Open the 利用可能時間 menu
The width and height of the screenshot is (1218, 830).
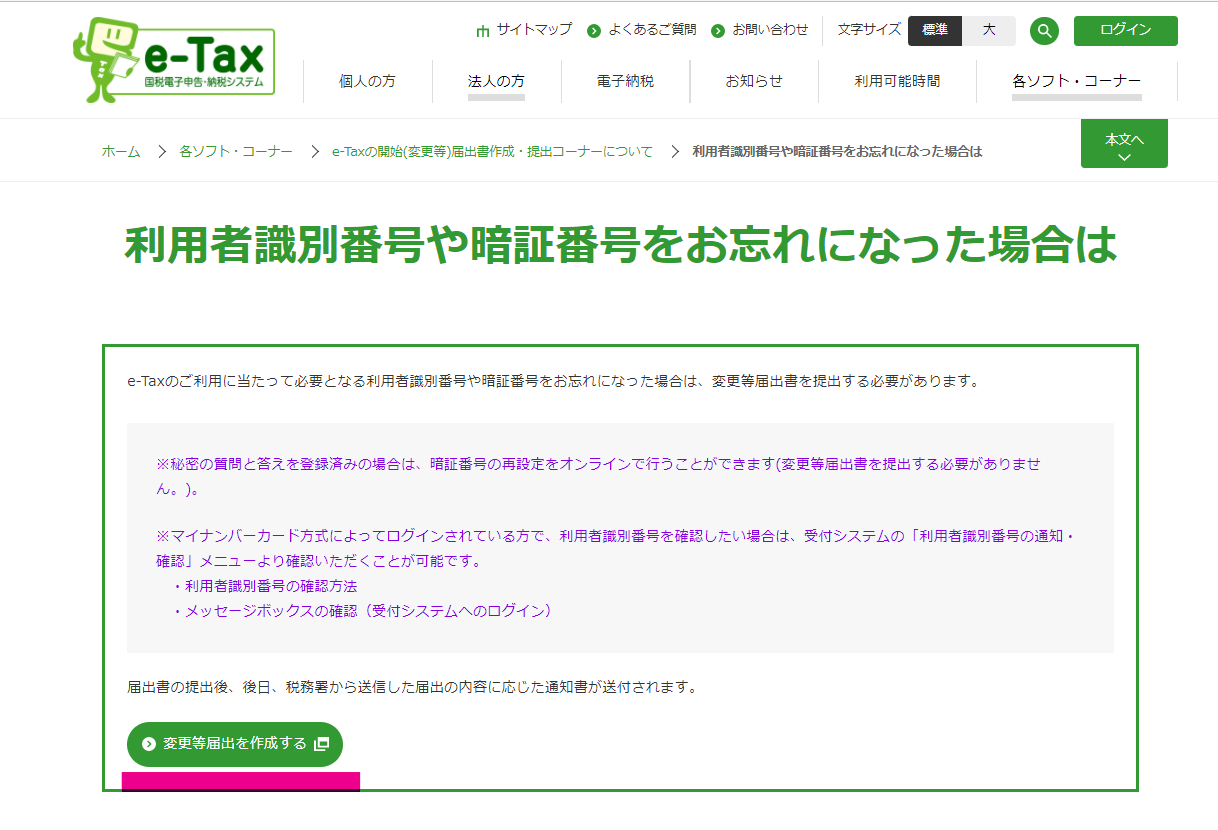click(897, 81)
